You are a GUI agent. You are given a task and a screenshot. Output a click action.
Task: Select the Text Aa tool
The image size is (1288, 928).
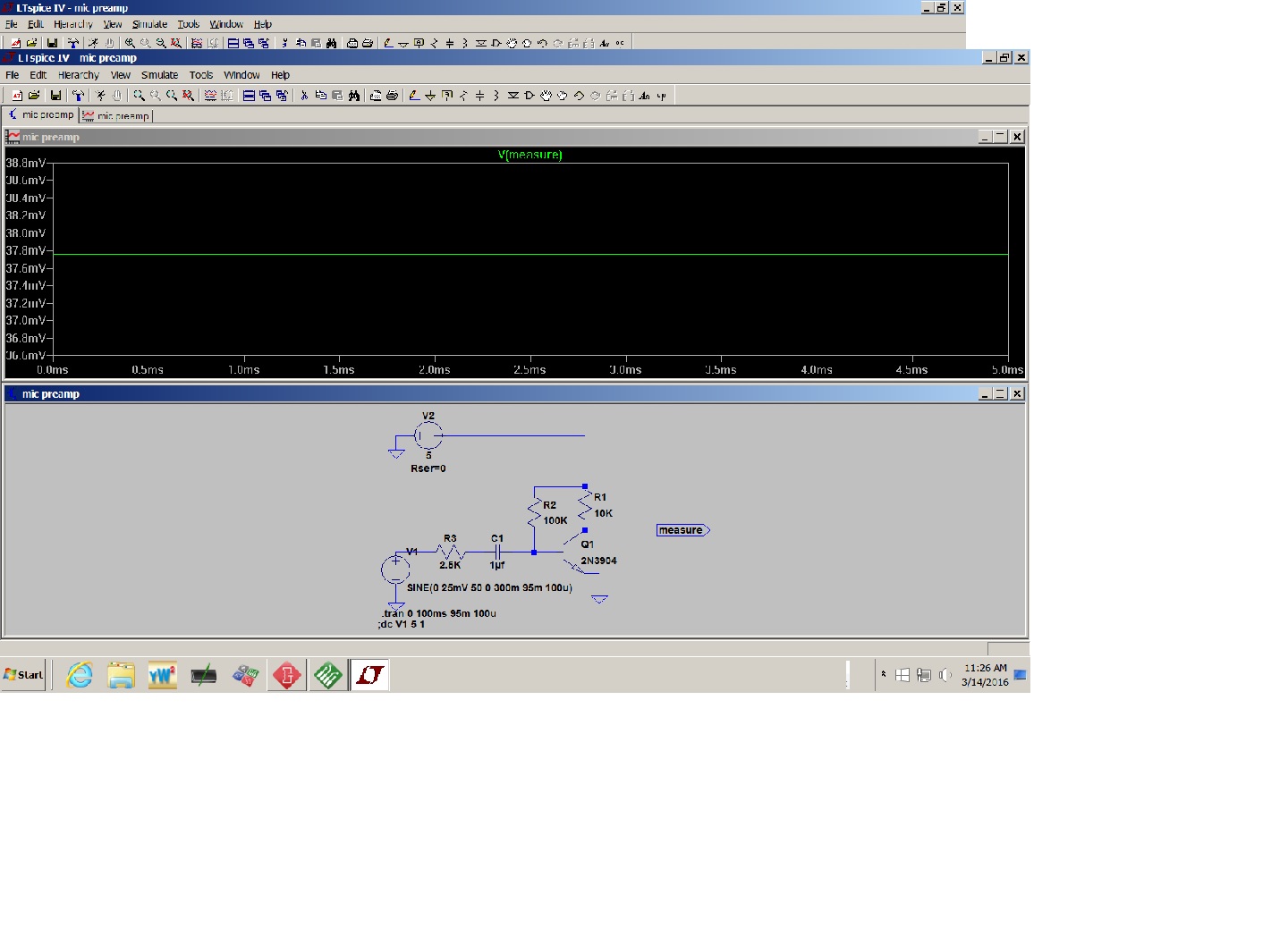(646, 96)
